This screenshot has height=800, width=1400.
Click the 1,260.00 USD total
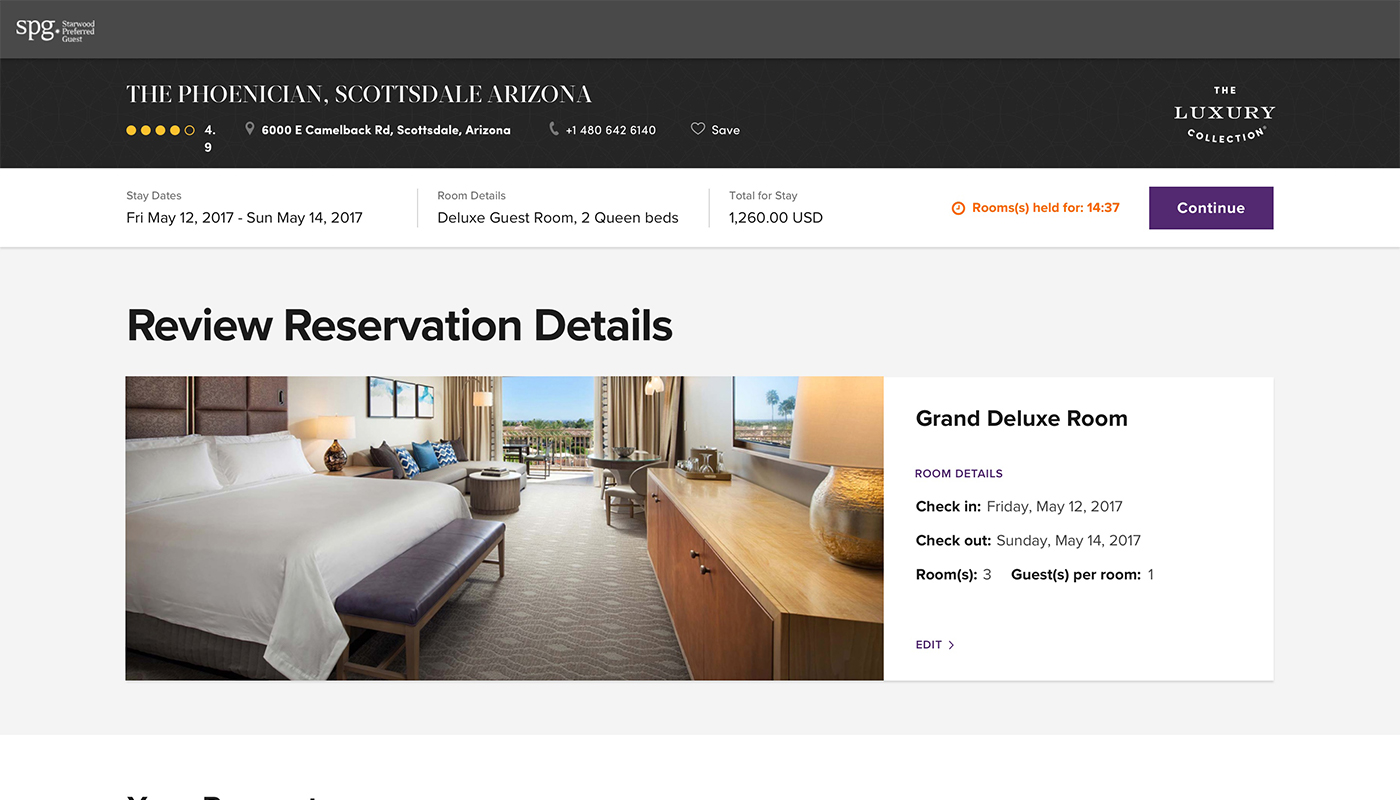pos(776,217)
